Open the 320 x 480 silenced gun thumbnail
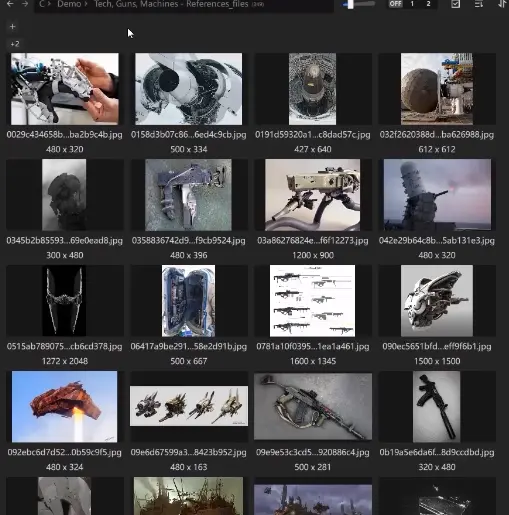This screenshot has width=509, height=515. point(436,407)
